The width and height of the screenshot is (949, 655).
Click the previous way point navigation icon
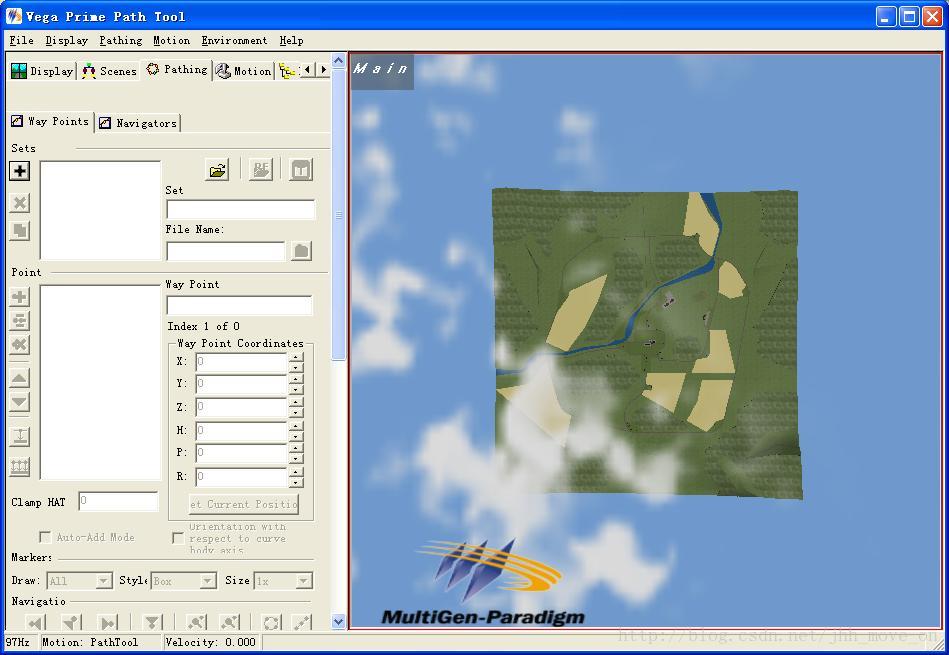pyautogui.click(x=71, y=622)
